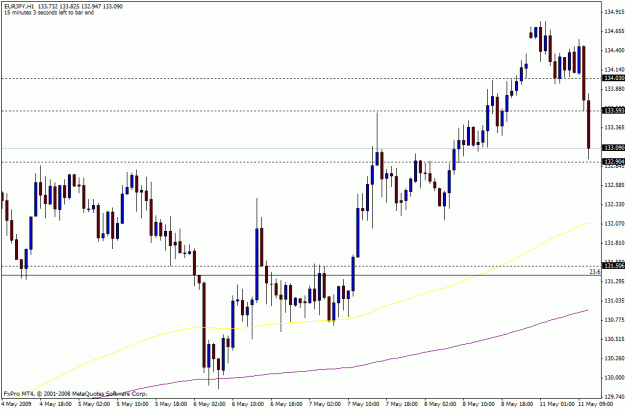
Task: Click the 133.365 price axis label
Action: [x=614, y=128]
